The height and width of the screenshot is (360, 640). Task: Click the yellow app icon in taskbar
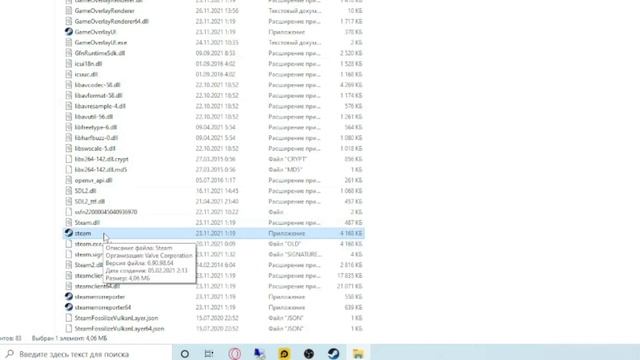click(x=284, y=353)
